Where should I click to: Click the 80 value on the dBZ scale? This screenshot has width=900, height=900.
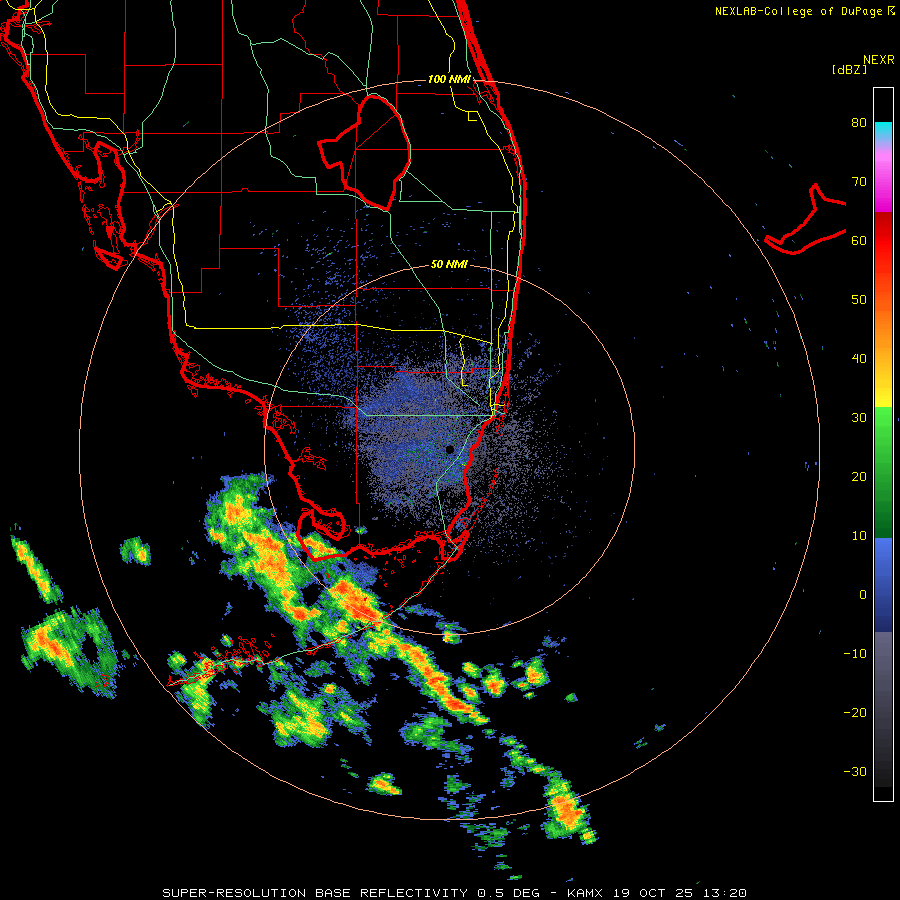(859, 122)
